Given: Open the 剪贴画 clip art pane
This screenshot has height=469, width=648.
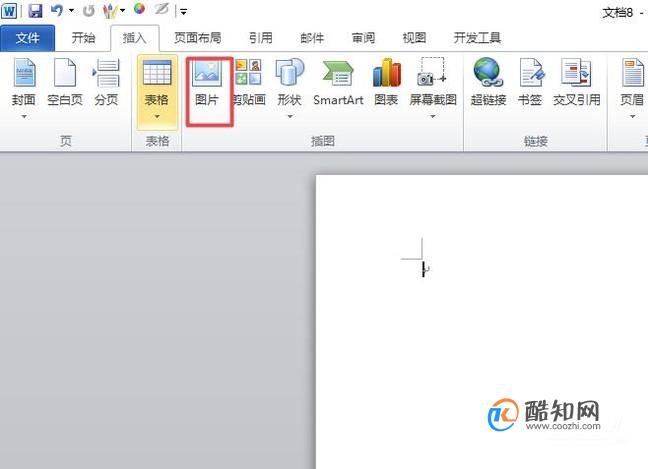Looking at the screenshot, I should pos(249,83).
